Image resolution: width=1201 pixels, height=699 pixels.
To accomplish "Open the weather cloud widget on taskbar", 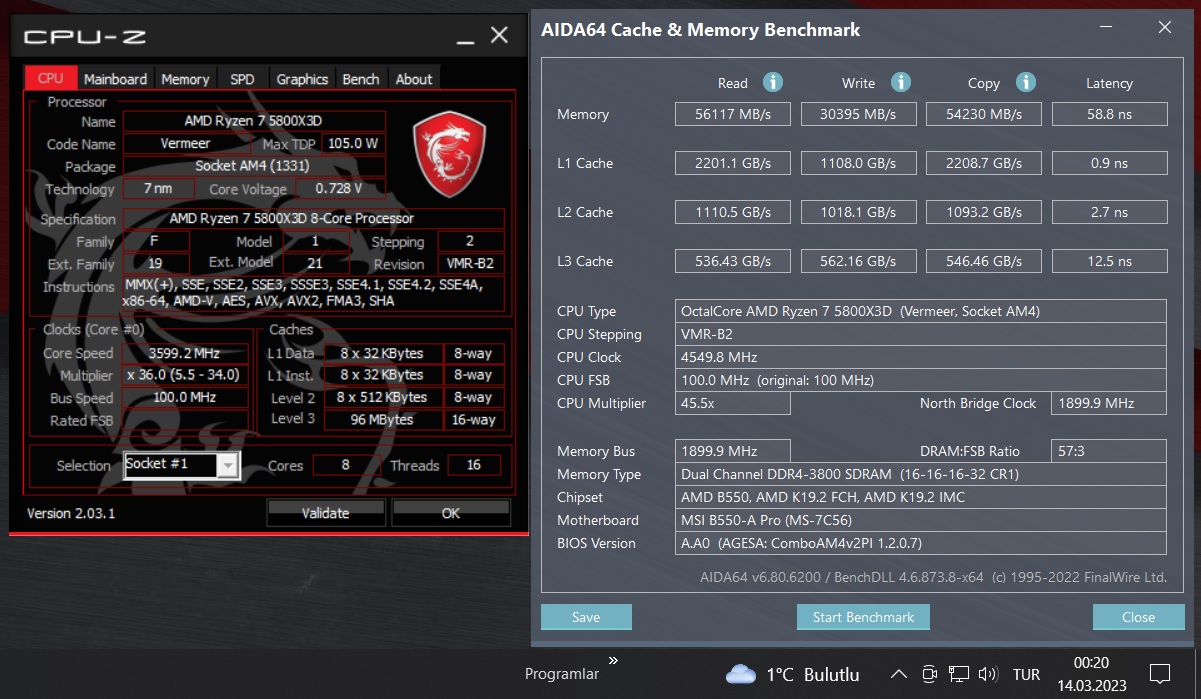I will click(741, 674).
